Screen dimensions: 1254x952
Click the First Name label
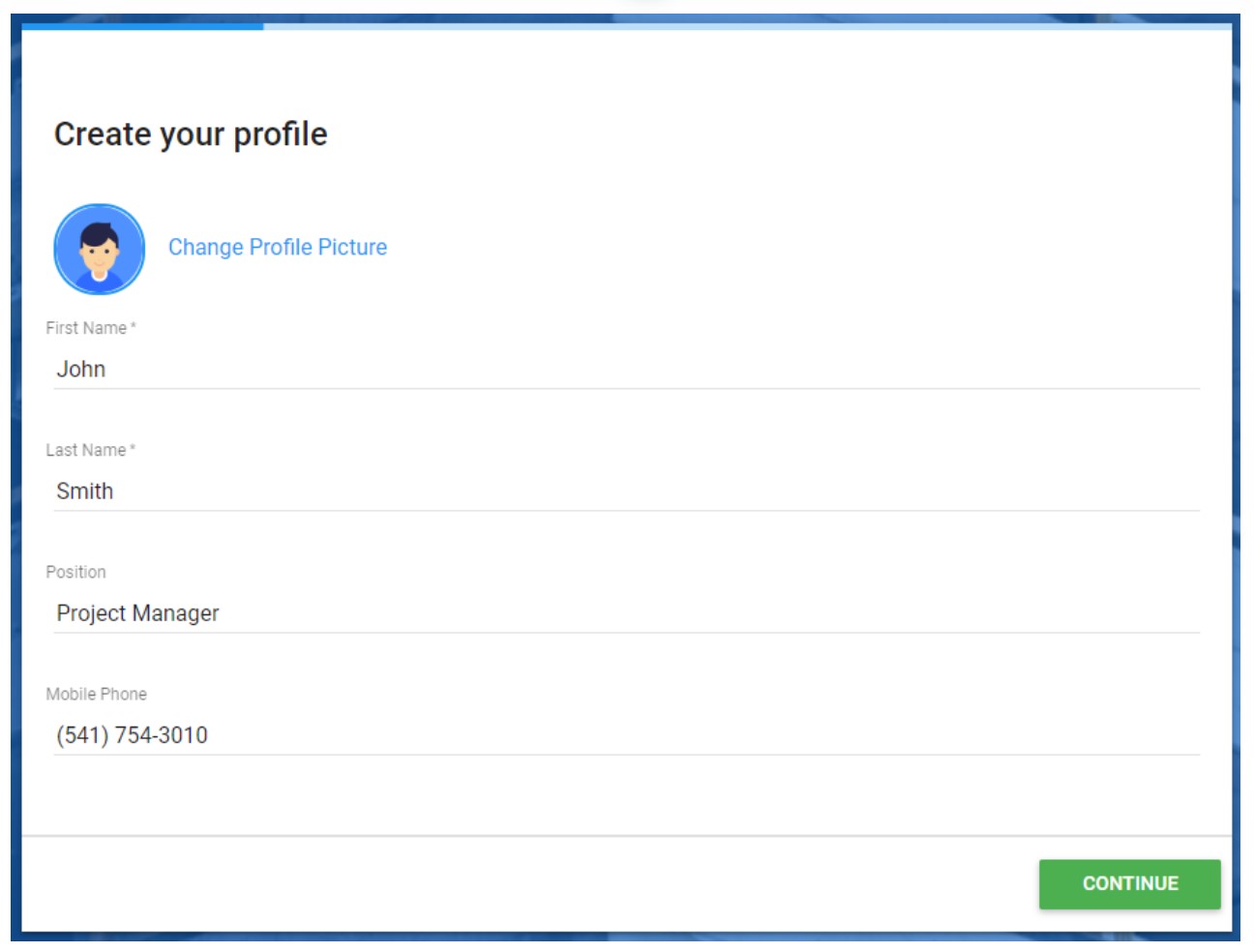(x=86, y=328)
